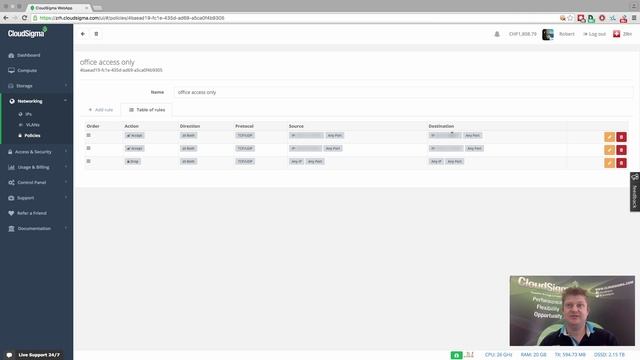The height and width of the screenshot is (360, 640).
Task: Expand Access & Security section
Action: tap(33, 152)
